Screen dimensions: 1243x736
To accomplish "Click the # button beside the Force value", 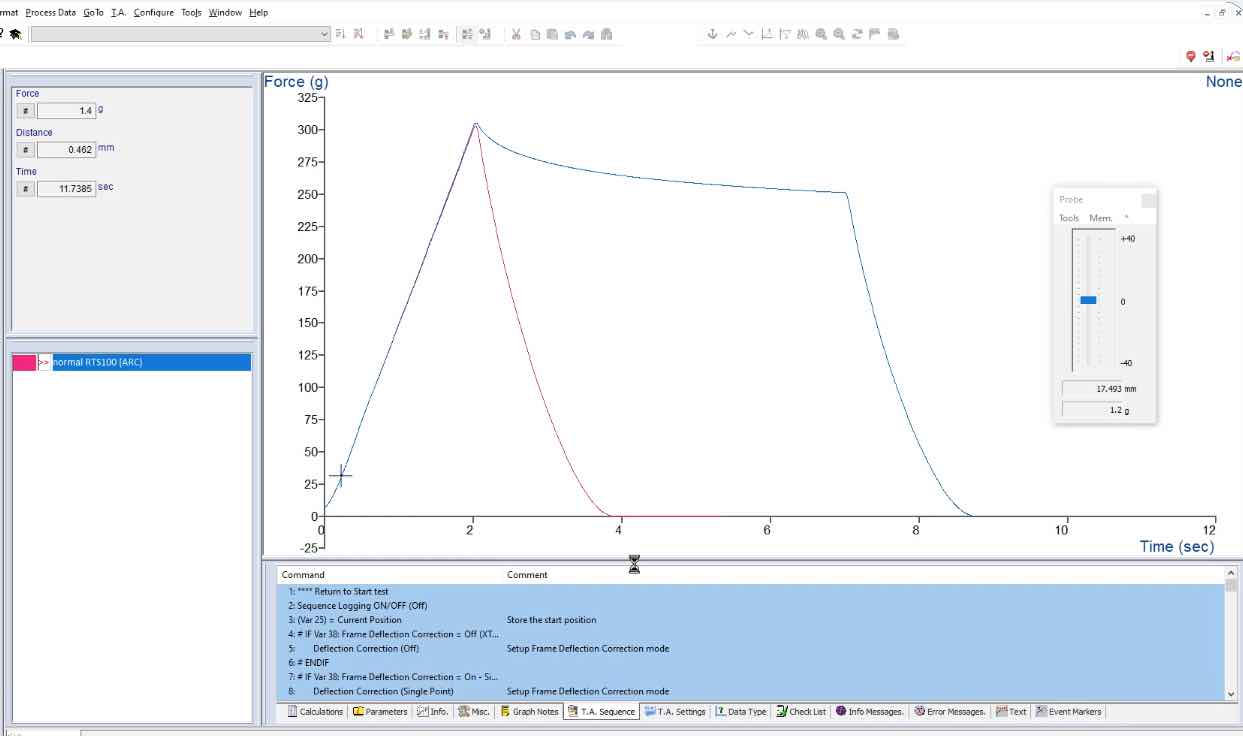I will point(25,110).
